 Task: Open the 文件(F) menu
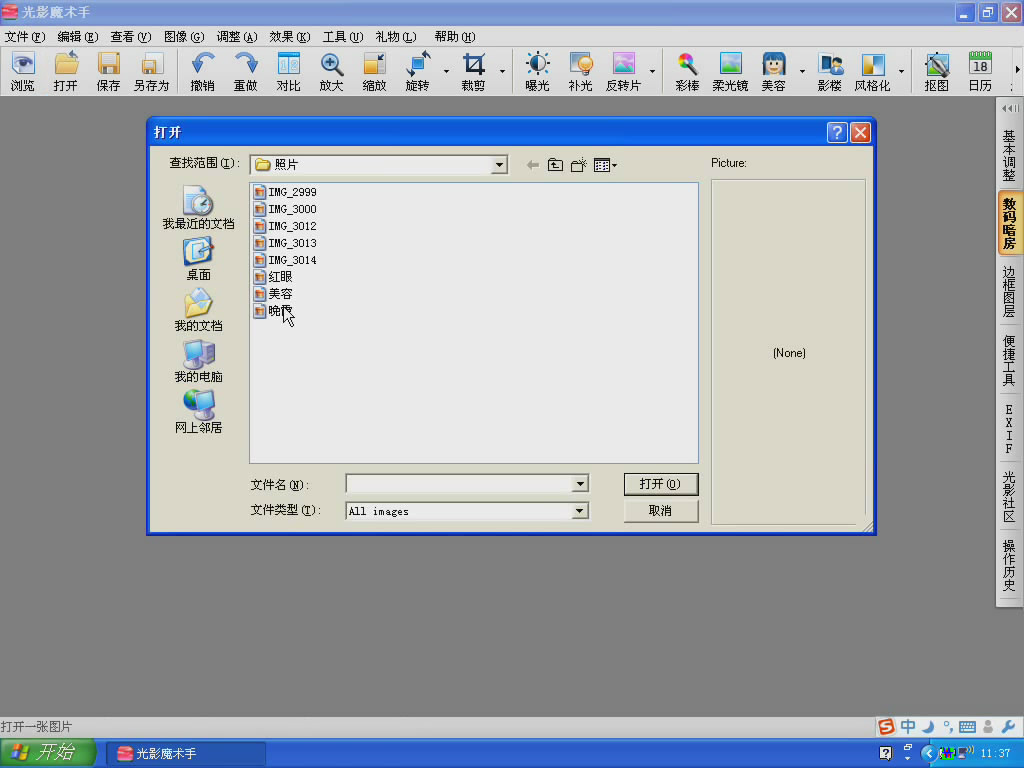[x=25, y=37]
